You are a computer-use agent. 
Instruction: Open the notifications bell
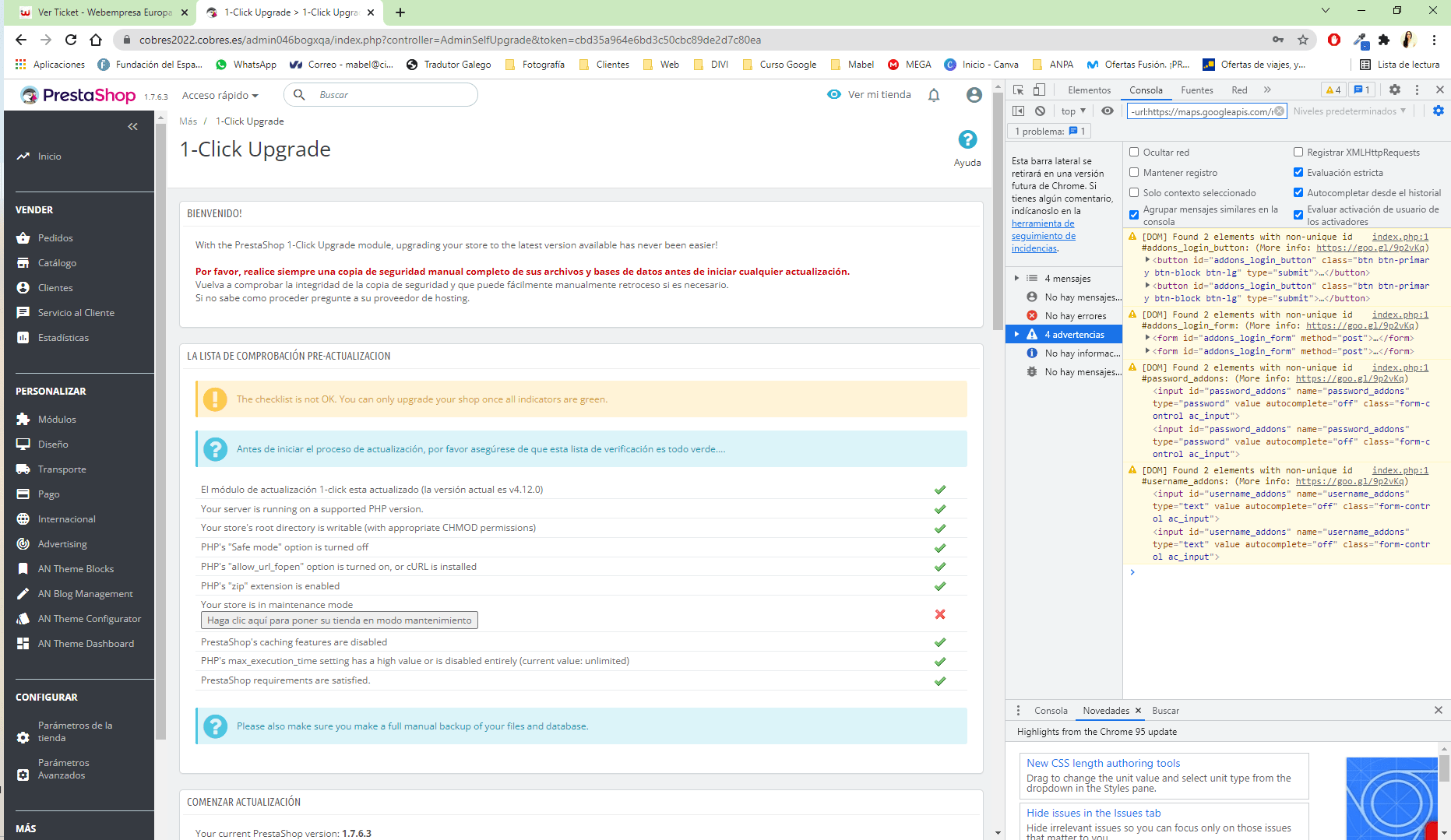(934, 95)
